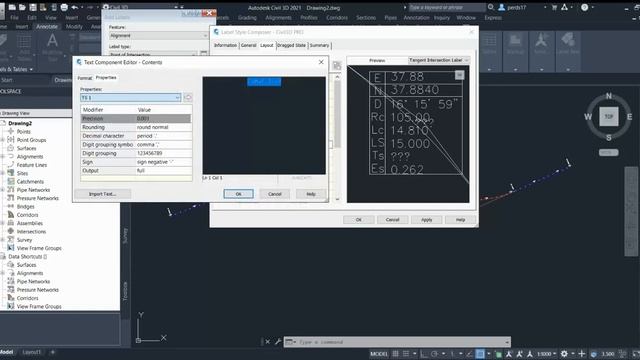Image resolution: width=640 pixels, height=360 pixels.
Task: Switch to the Format tab in Text Component Editor
Action: click(84, 78)
